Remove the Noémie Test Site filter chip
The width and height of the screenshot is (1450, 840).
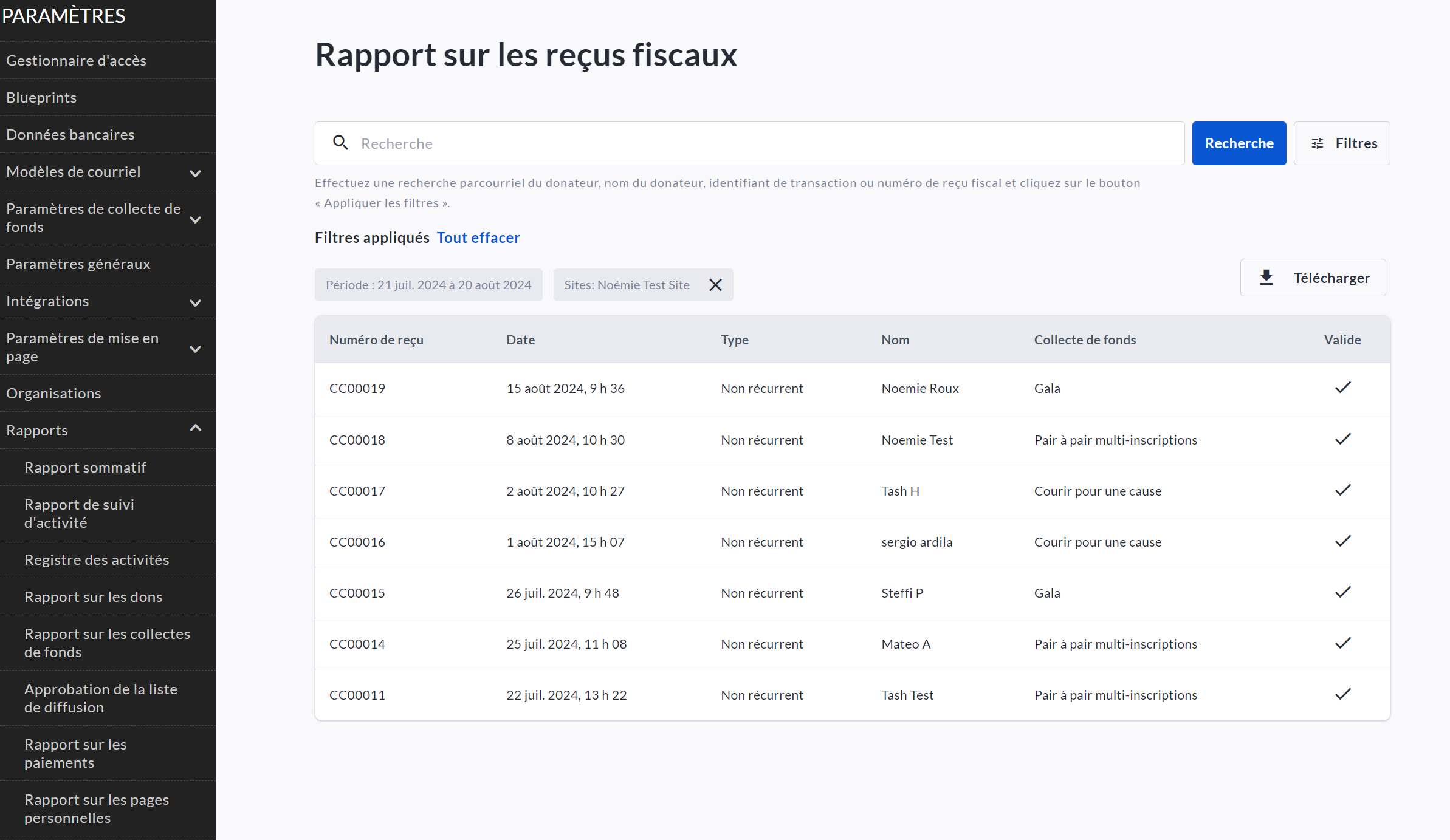coord(715,285)
